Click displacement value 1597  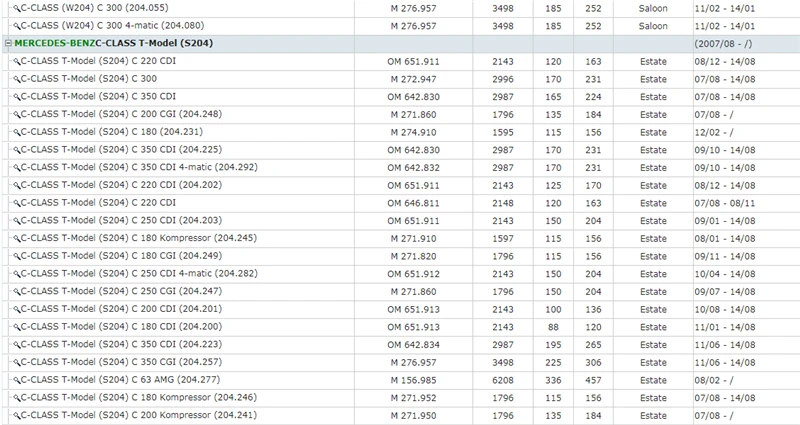pyautogui.click(x=503, y=238)
